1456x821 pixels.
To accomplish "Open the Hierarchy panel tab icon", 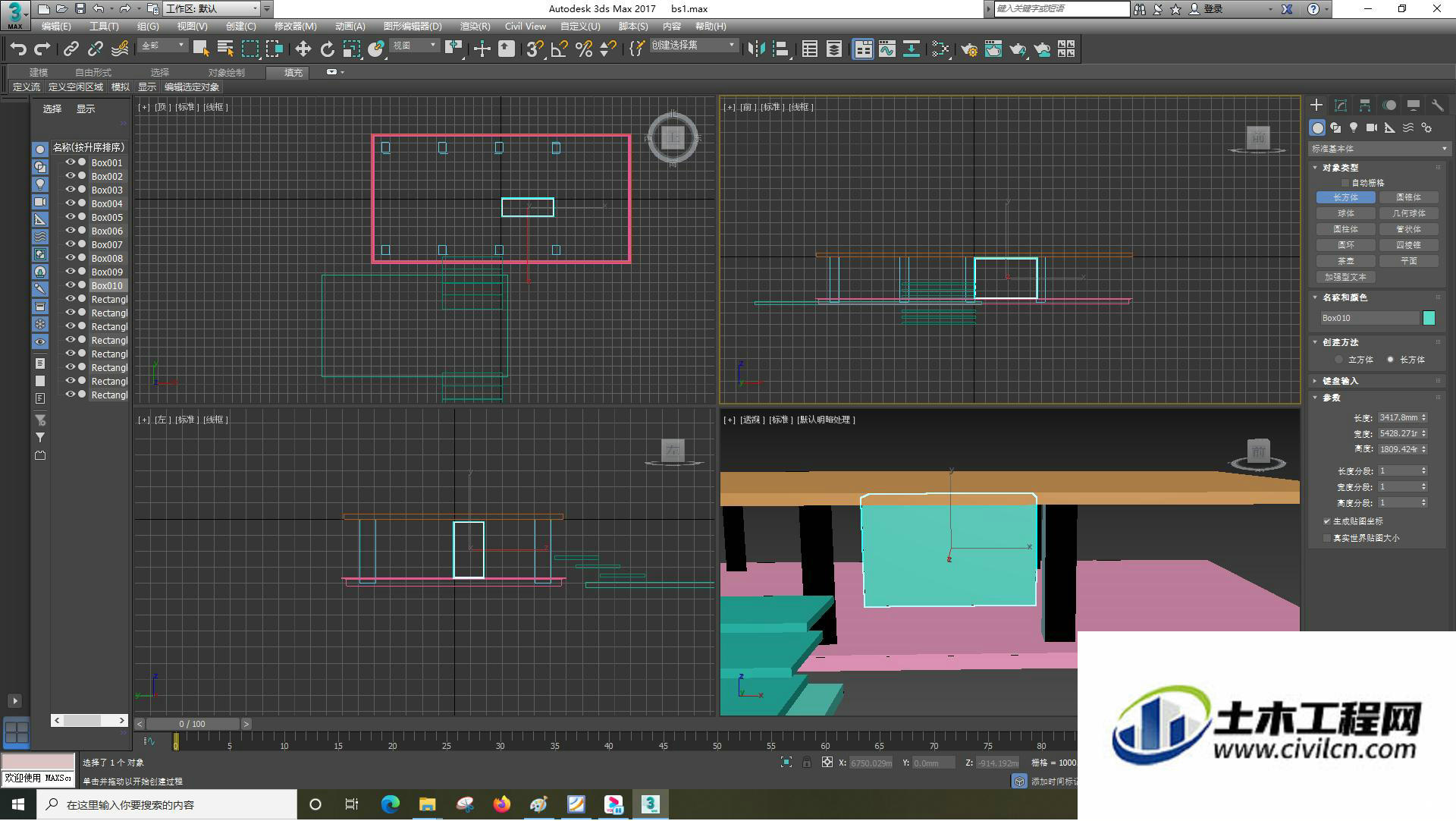I will pyautogui.click(x=1365, y=105).
